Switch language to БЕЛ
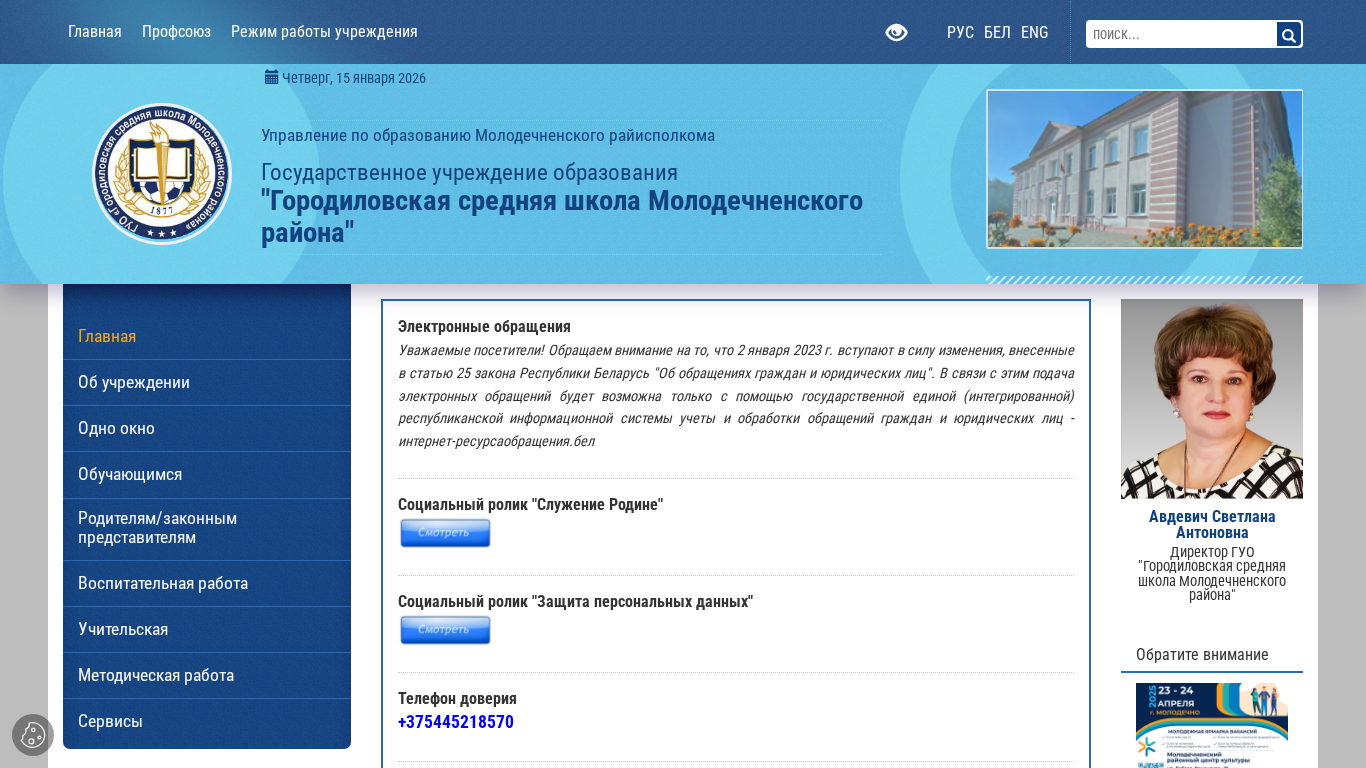Viewport: 1366px width, 768px height. coord(997,33)
